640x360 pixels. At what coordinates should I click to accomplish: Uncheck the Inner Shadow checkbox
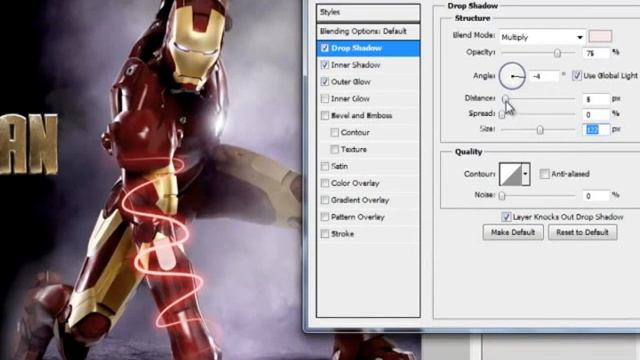coord(325,65)
